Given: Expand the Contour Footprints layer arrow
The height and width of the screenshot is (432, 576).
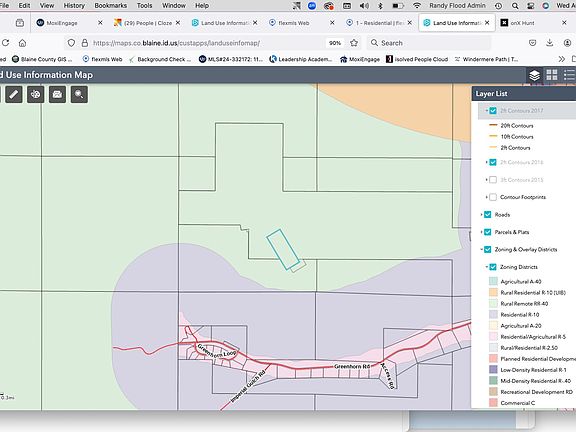Looking at the screenshot, I should click(x=486, y=197).
